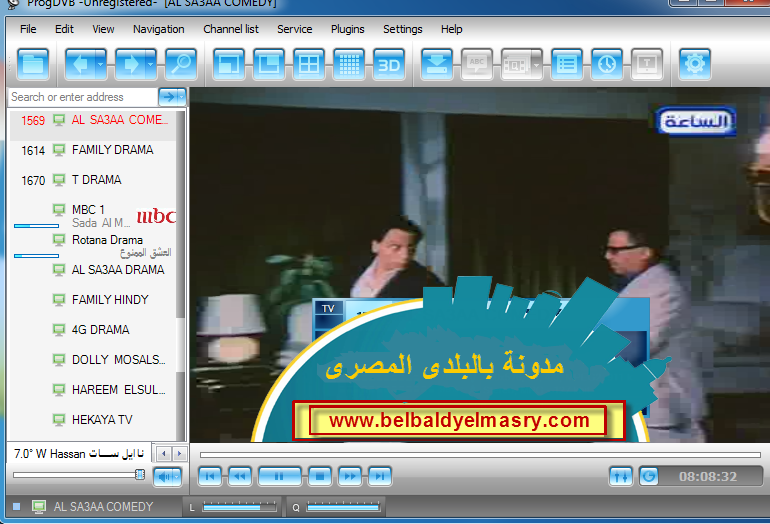
Task: Click the circular refresh icon beside the clock
Action: pos(649,476)
